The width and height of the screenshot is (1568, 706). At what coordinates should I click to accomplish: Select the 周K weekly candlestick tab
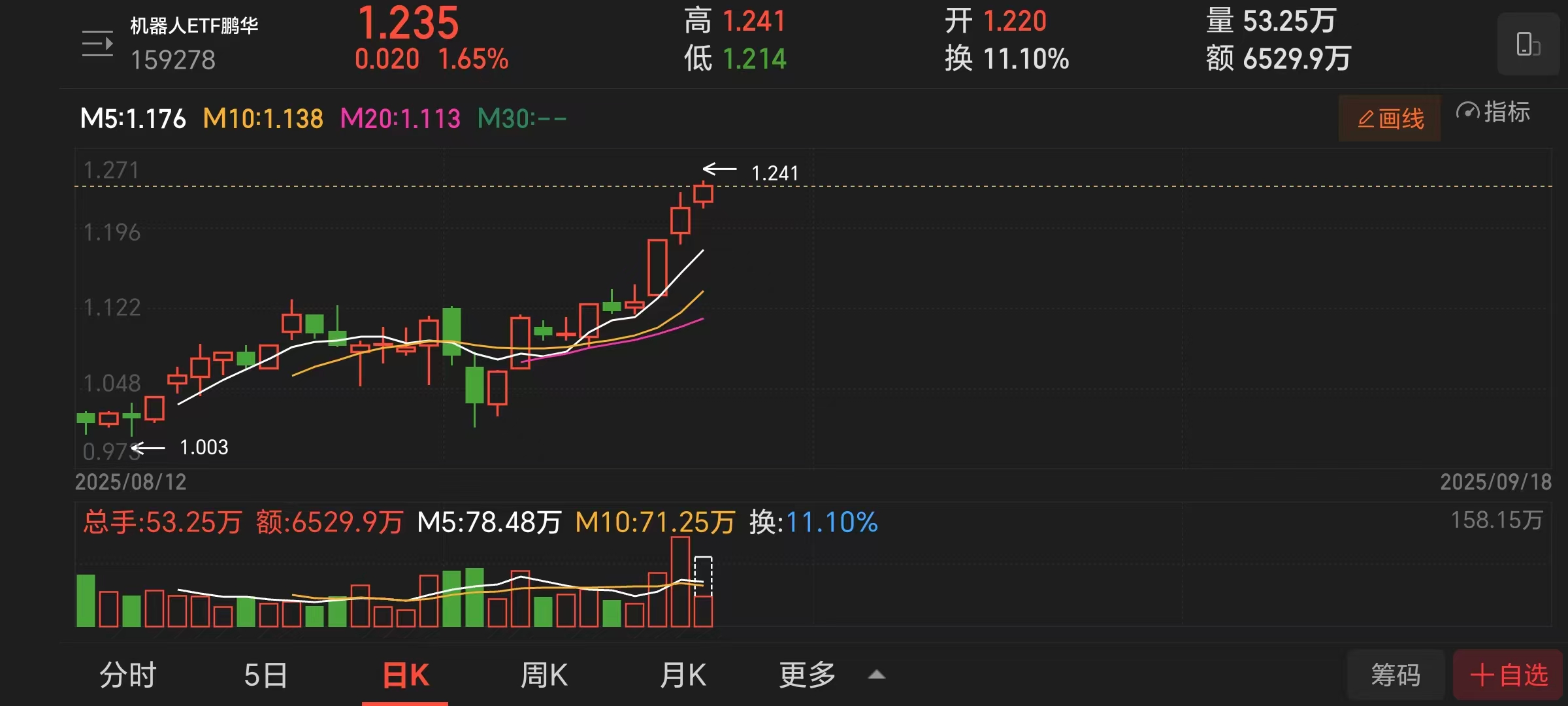tap(544, 675)
